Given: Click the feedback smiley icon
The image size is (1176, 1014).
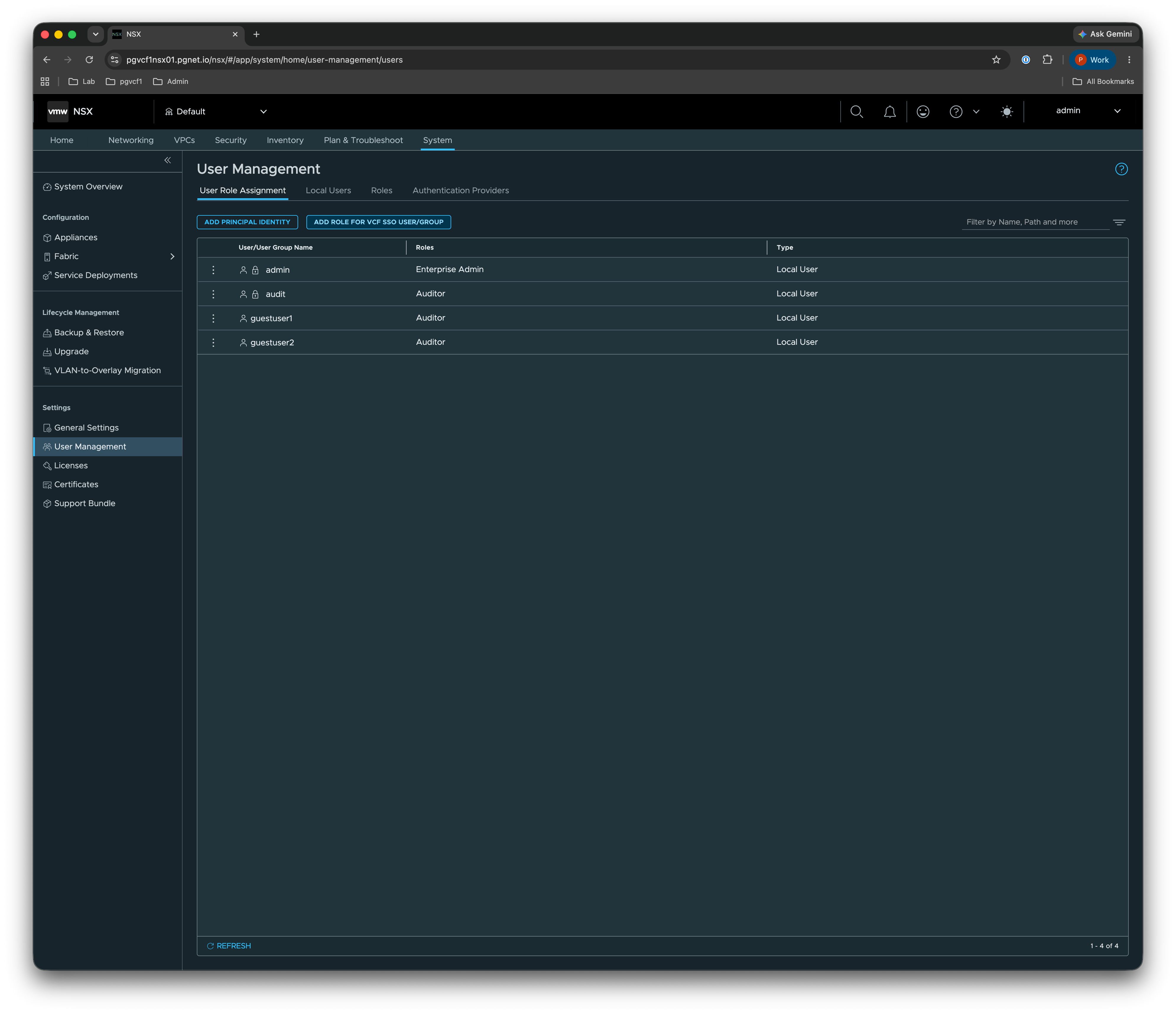Looking at the screenshot, I should click(x=923, y=112).
